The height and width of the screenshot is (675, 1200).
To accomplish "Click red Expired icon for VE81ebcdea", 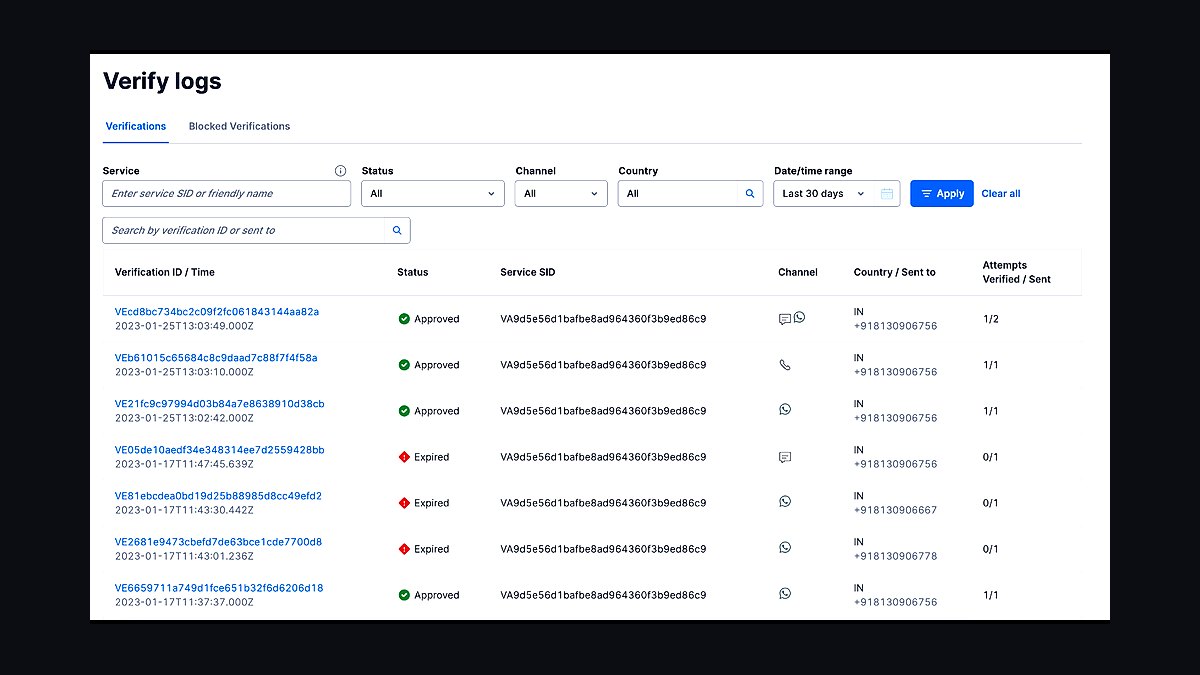I will [x=404, y=503].
